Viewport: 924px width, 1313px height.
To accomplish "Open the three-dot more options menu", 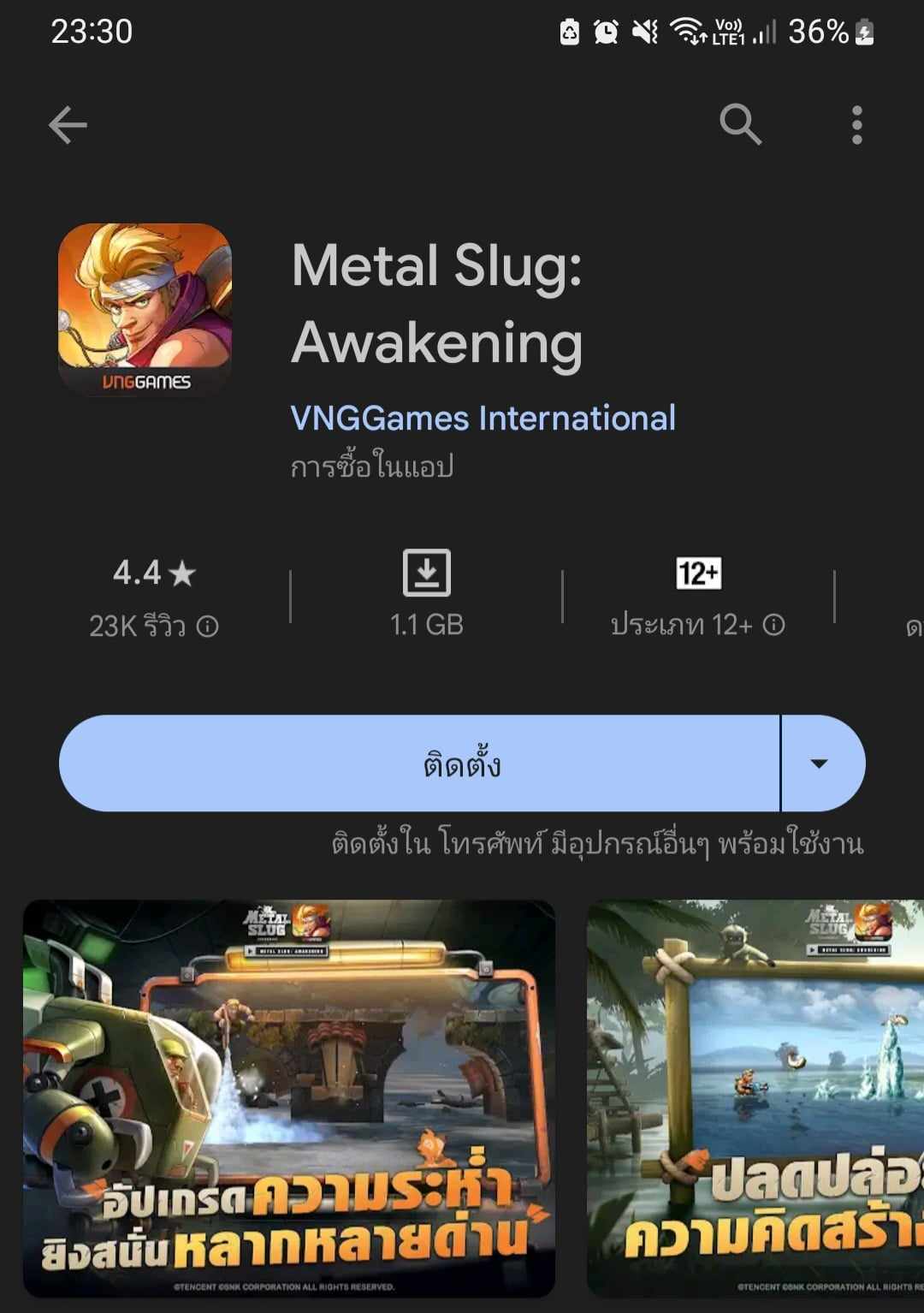I will (x=856, y=125).
